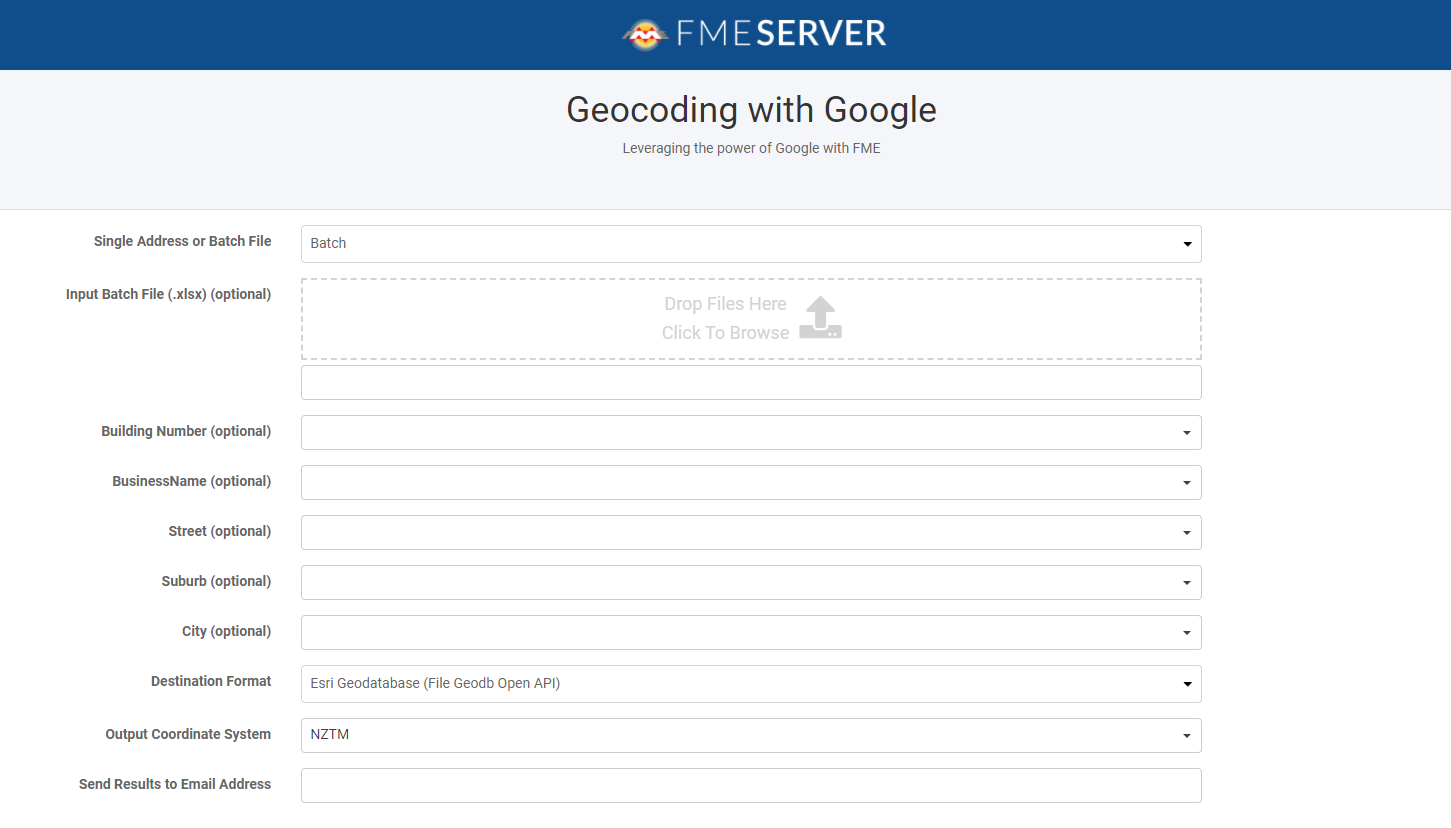Click the 'Destination Format' label
This screenshot has width=1451, height=828.
coord(211,681)
